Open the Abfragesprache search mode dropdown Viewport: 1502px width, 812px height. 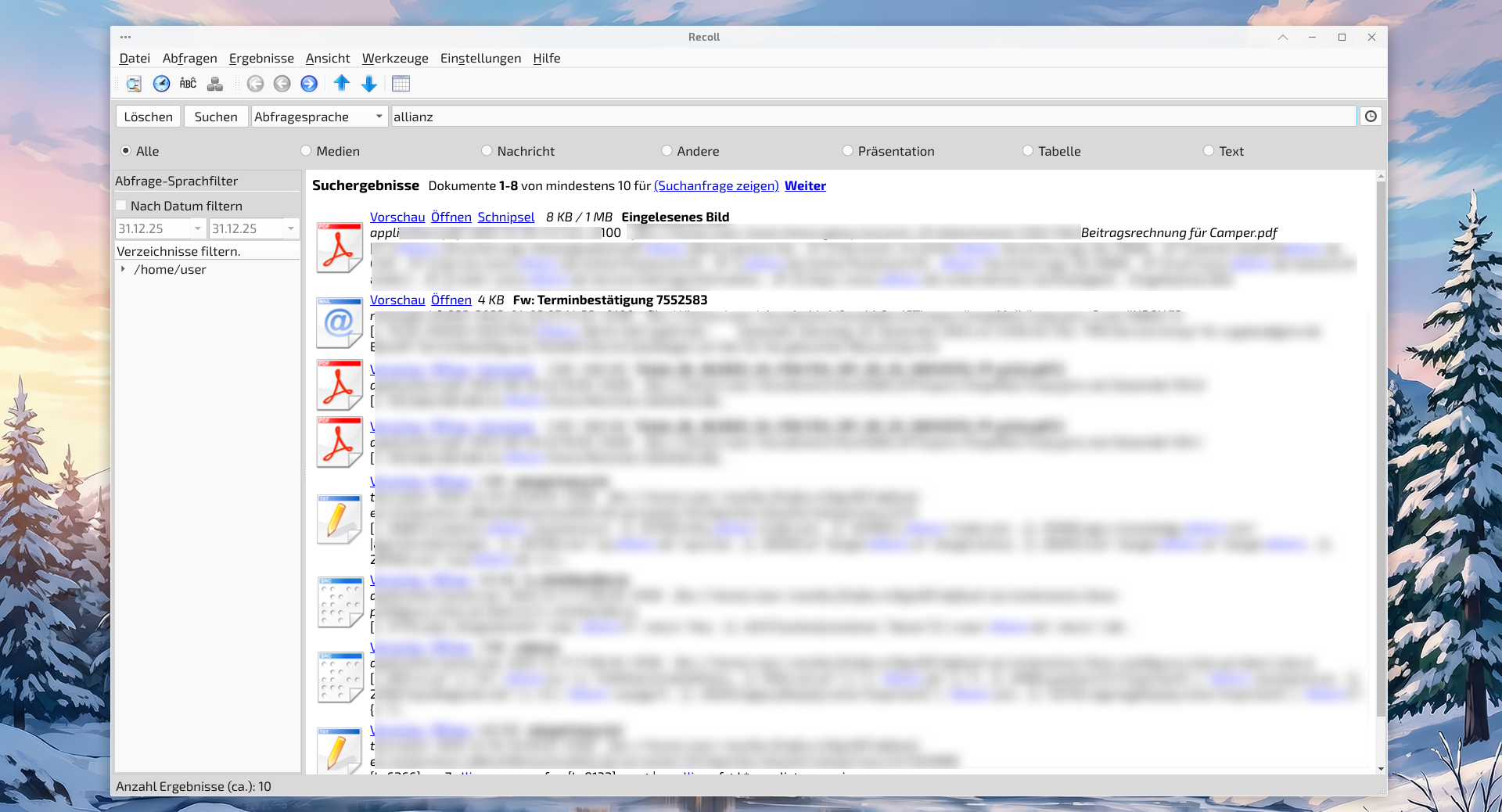[319, 117]
